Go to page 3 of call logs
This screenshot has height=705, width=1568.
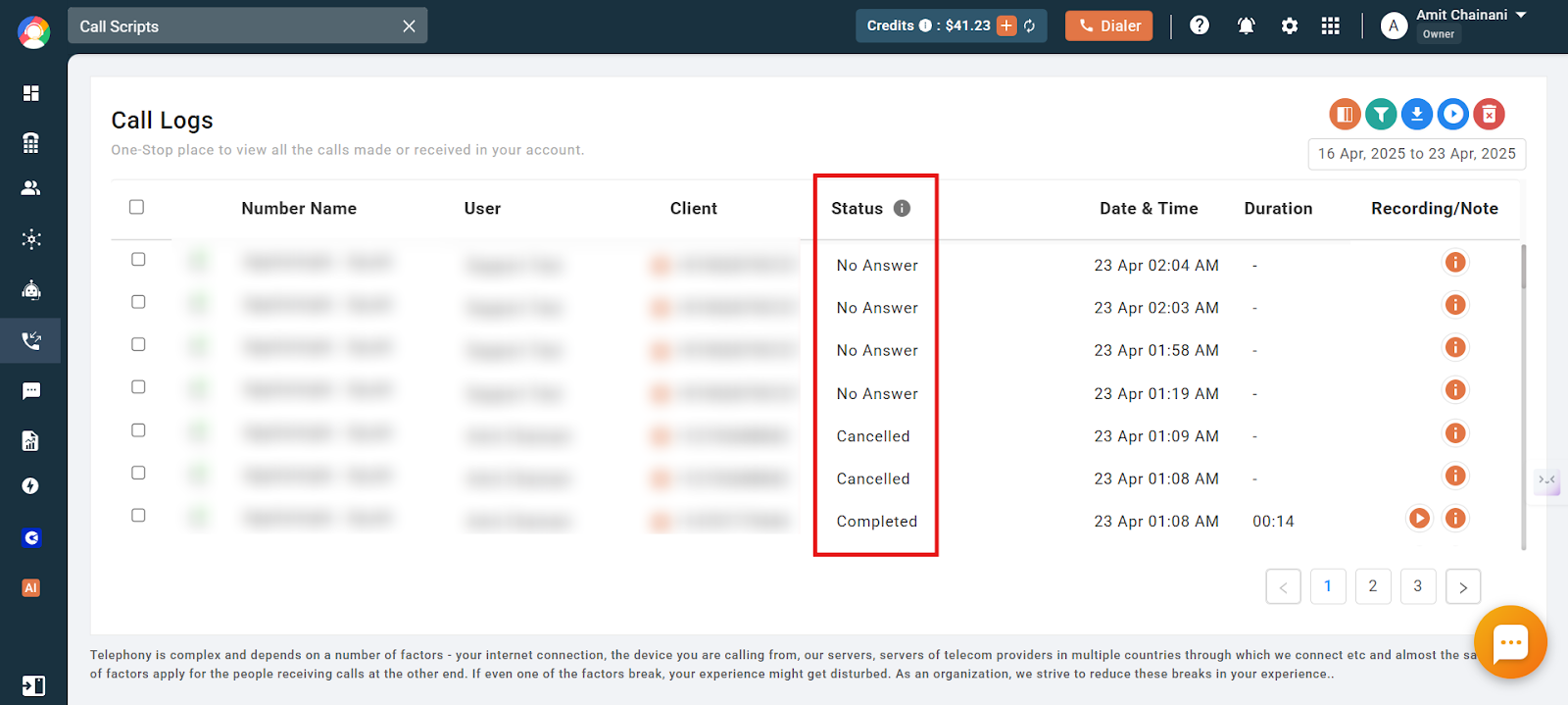tap(1418, 586)
